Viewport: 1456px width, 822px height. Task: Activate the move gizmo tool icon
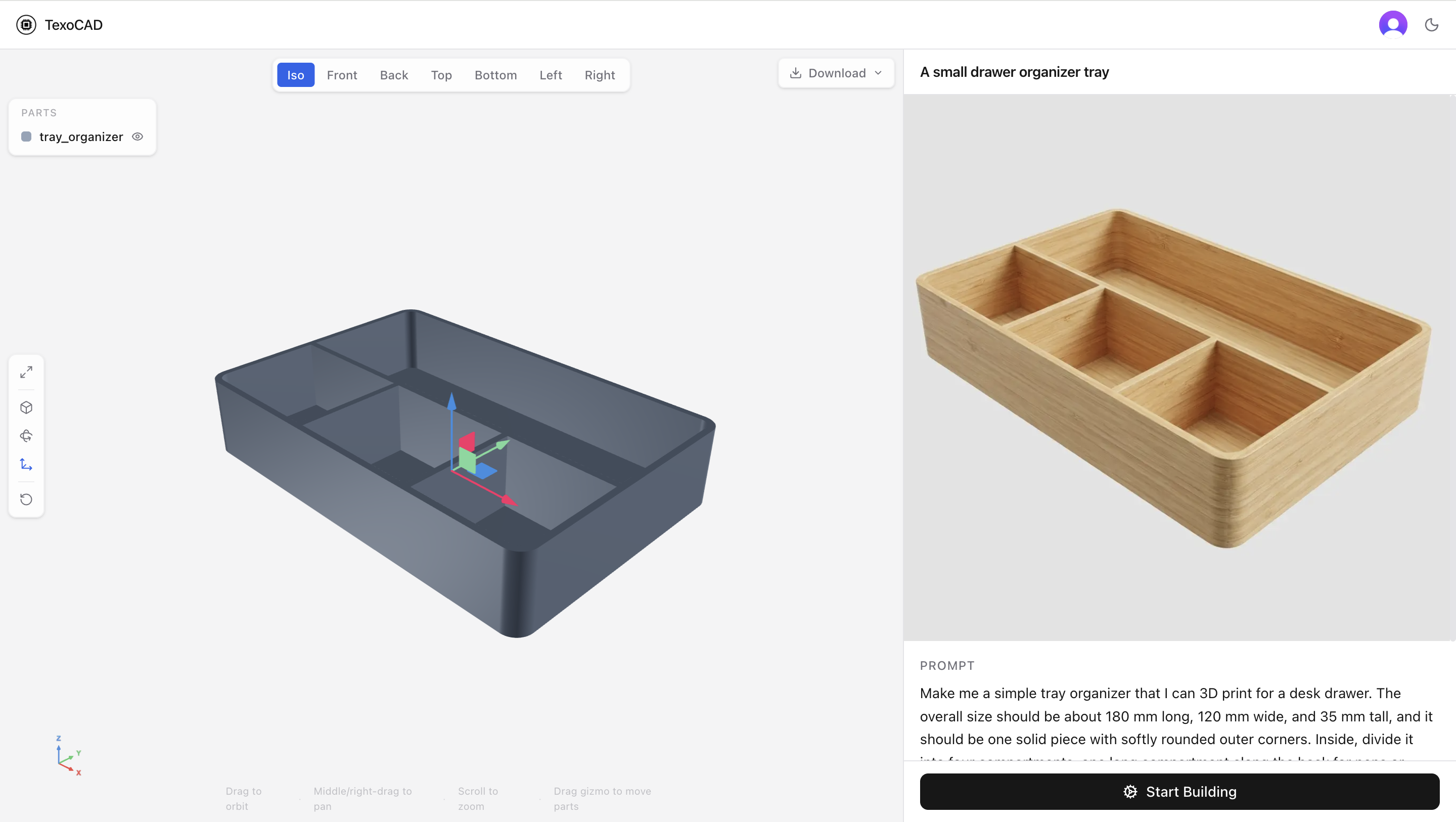pos(26,464)
